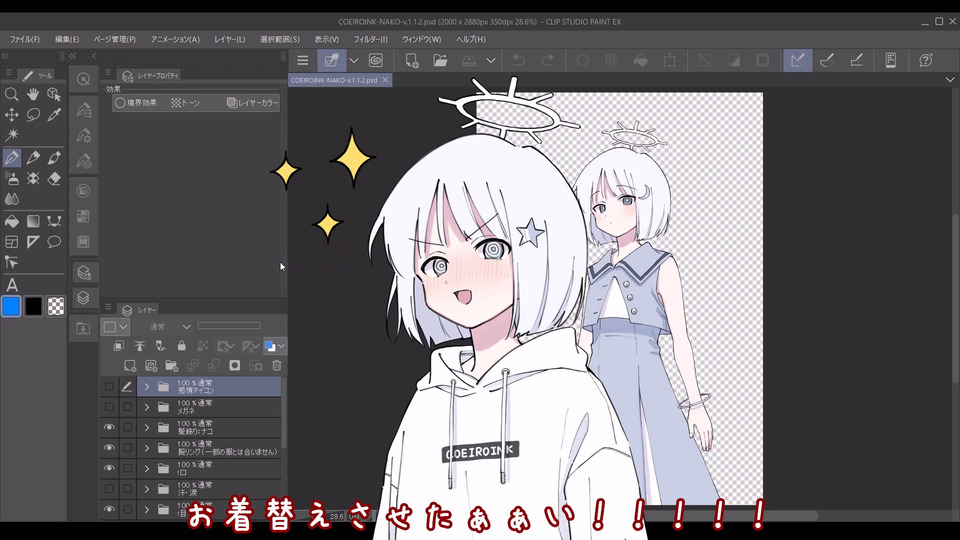Click the 境界効果 effect button

point(136,102)
